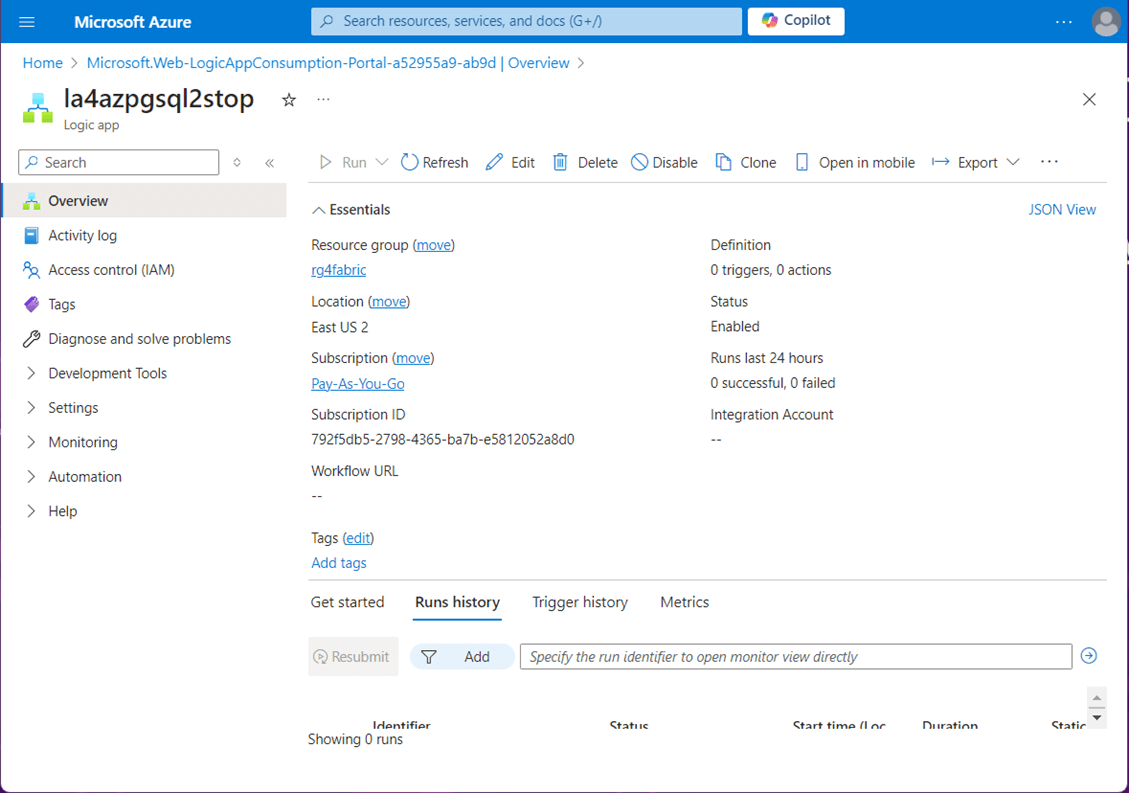This screenshot has width=1129, height=793.
Task: Click move link beside Subscription
Action: tap(413, 358)
